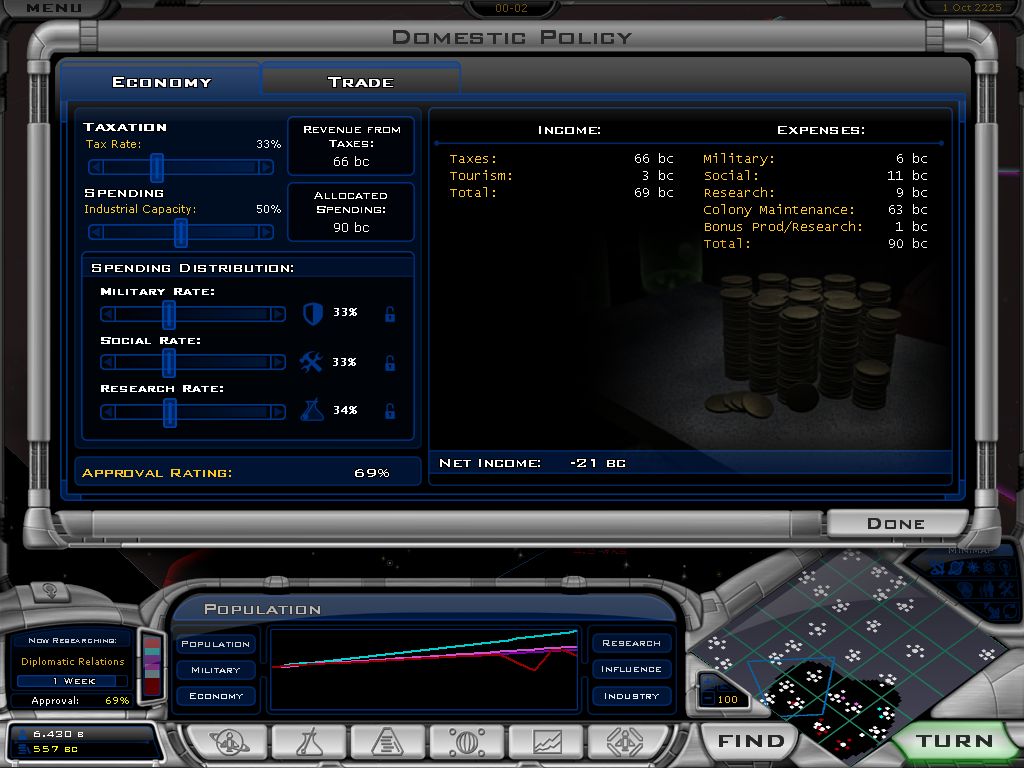Decrease Industrial Capacity with the left arrow

point(96,232)
